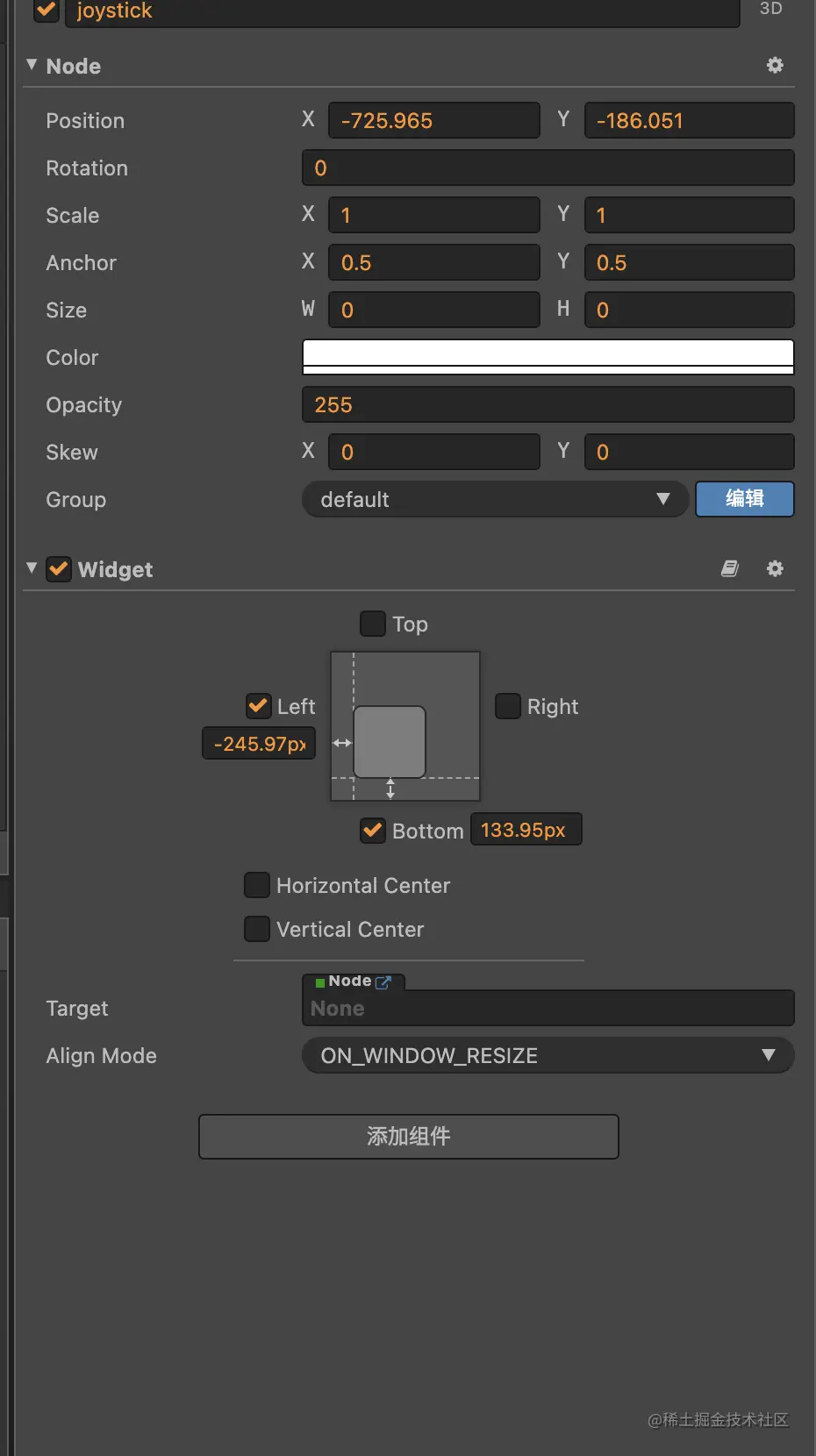The height and width of the screenshot is (1456, 816).
Task: Open the white Color swatch picker
Action: 548,357
